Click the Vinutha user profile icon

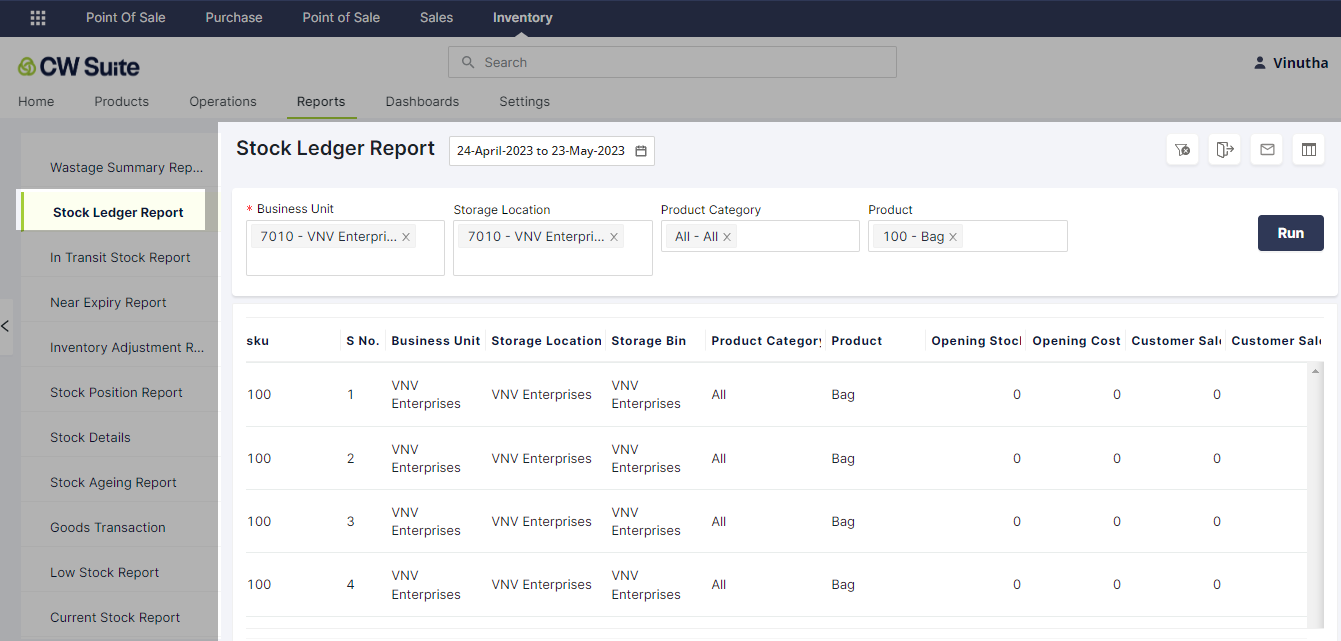point(1259,63)
